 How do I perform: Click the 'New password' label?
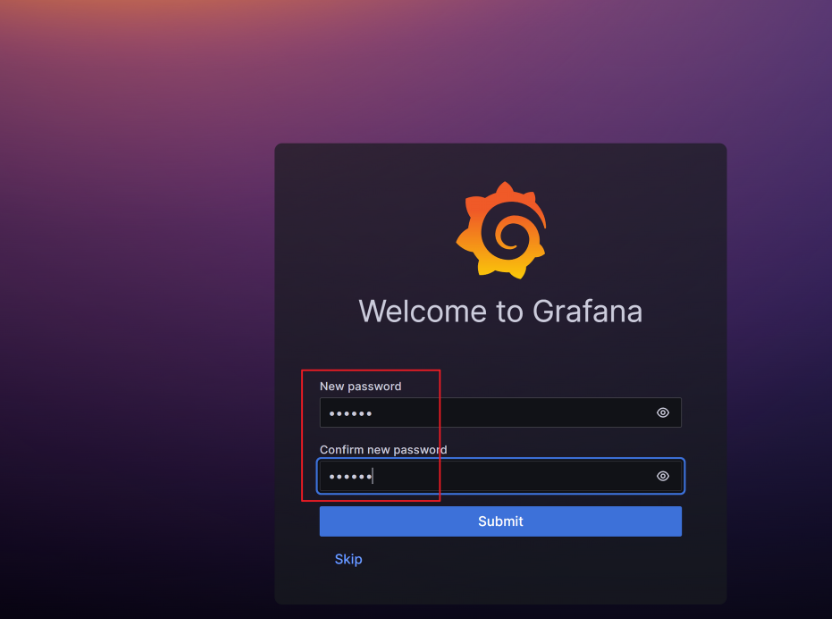coord(360,386)
